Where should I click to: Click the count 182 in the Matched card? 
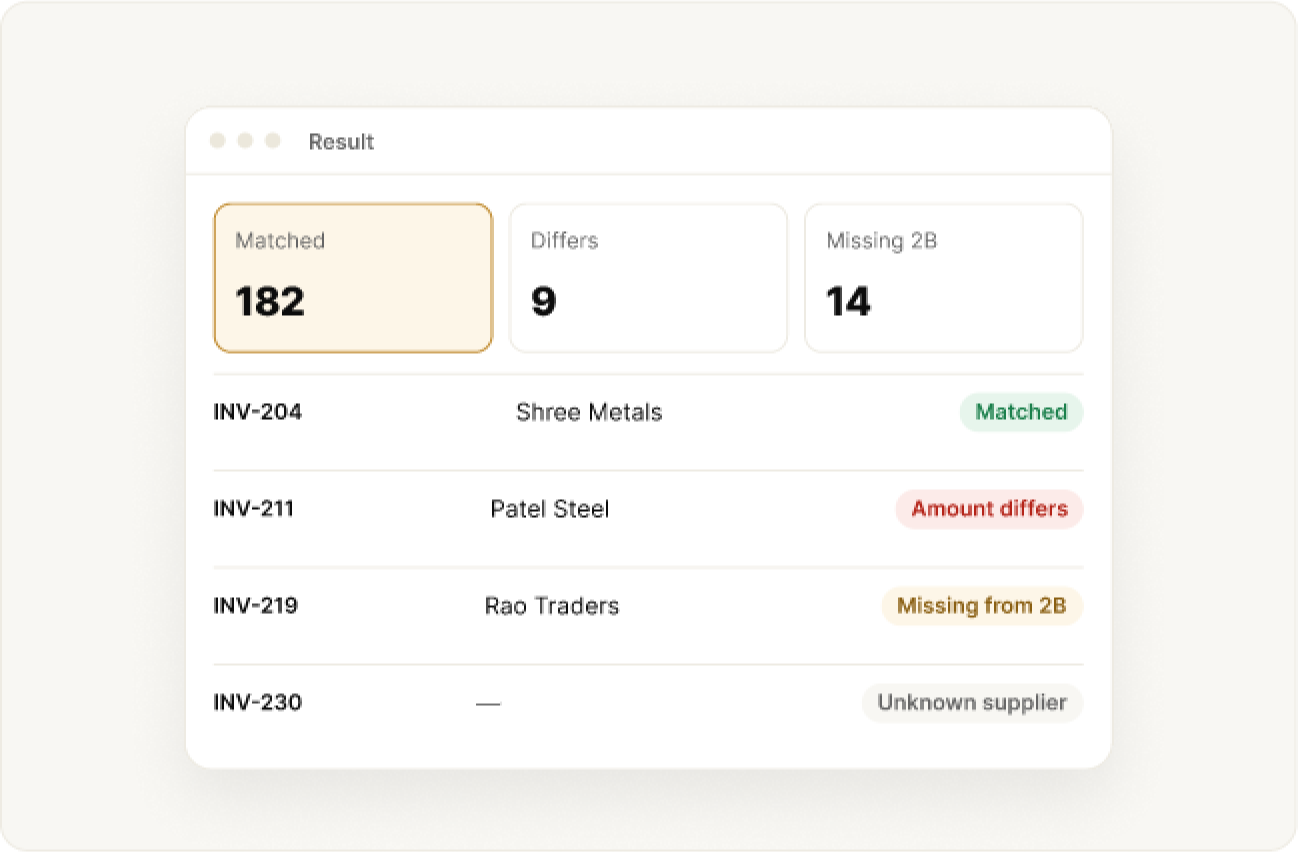click(x=270, y=301)
